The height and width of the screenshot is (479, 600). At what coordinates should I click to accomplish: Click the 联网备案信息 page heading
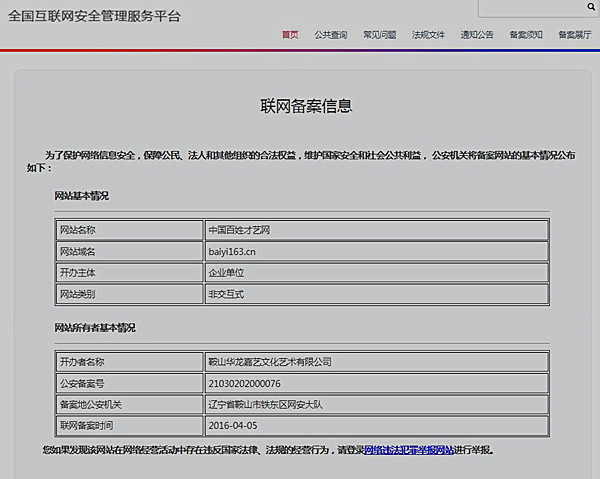coord(306,105)
